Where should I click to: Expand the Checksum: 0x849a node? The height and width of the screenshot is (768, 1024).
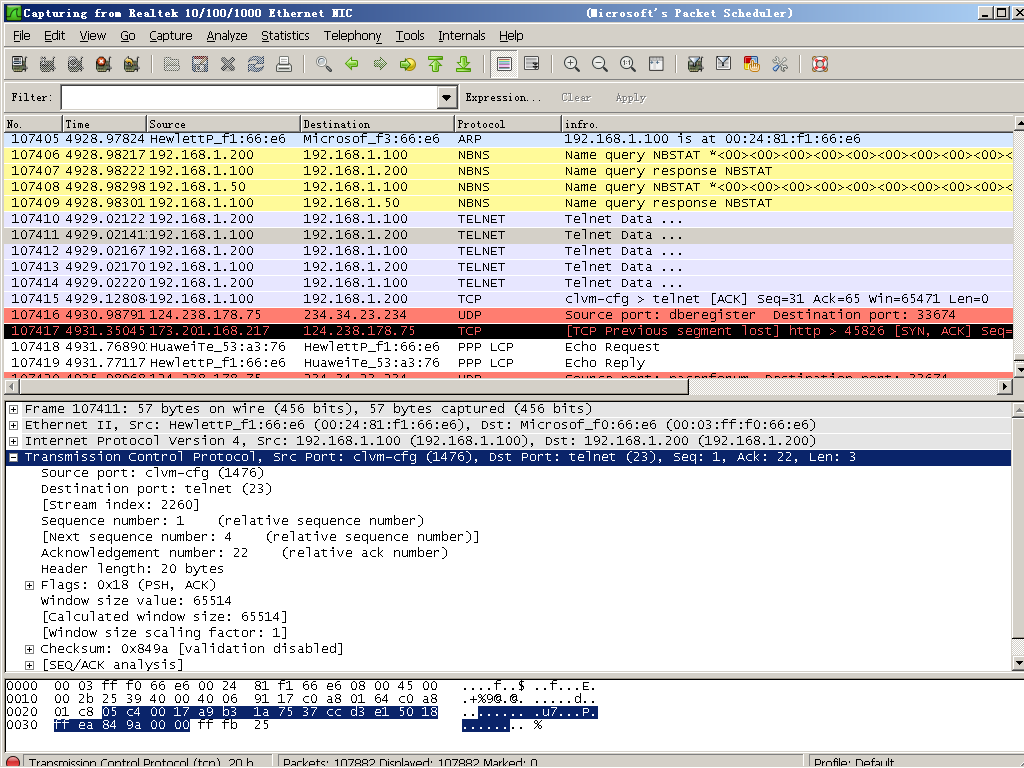tap(29, 649)
